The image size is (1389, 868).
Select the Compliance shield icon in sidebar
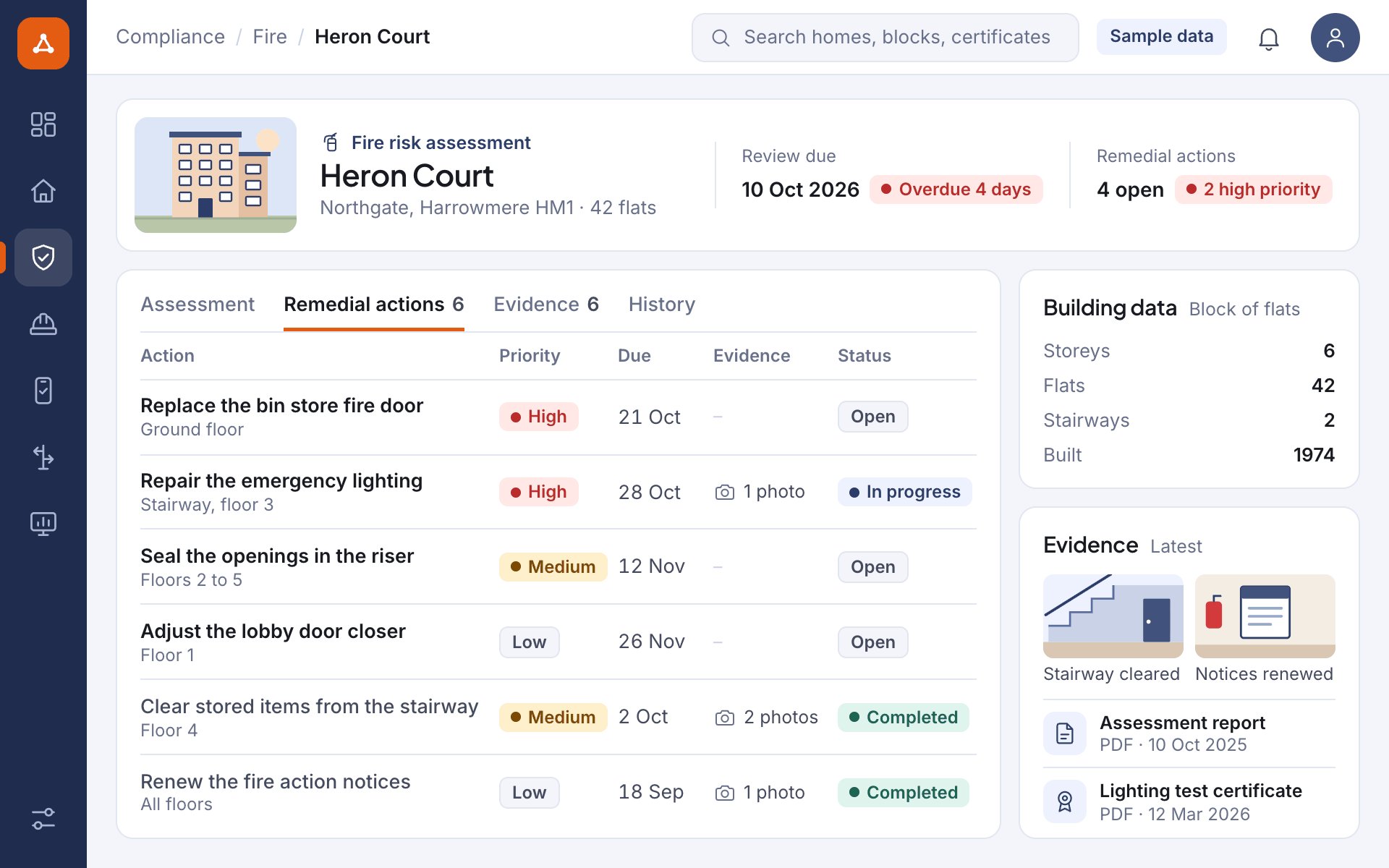click(43, 258)
